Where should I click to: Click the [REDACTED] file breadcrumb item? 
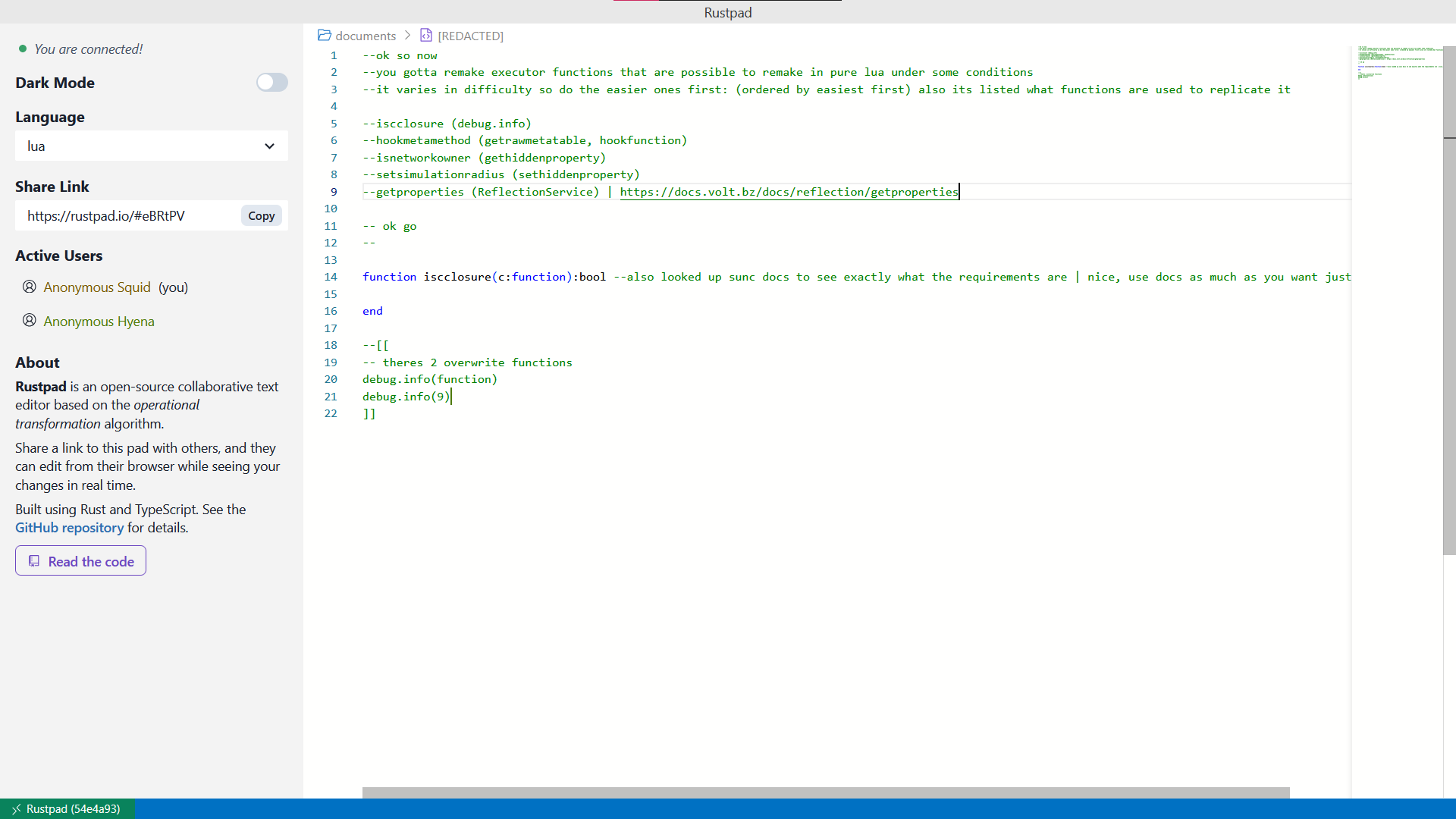470,36
